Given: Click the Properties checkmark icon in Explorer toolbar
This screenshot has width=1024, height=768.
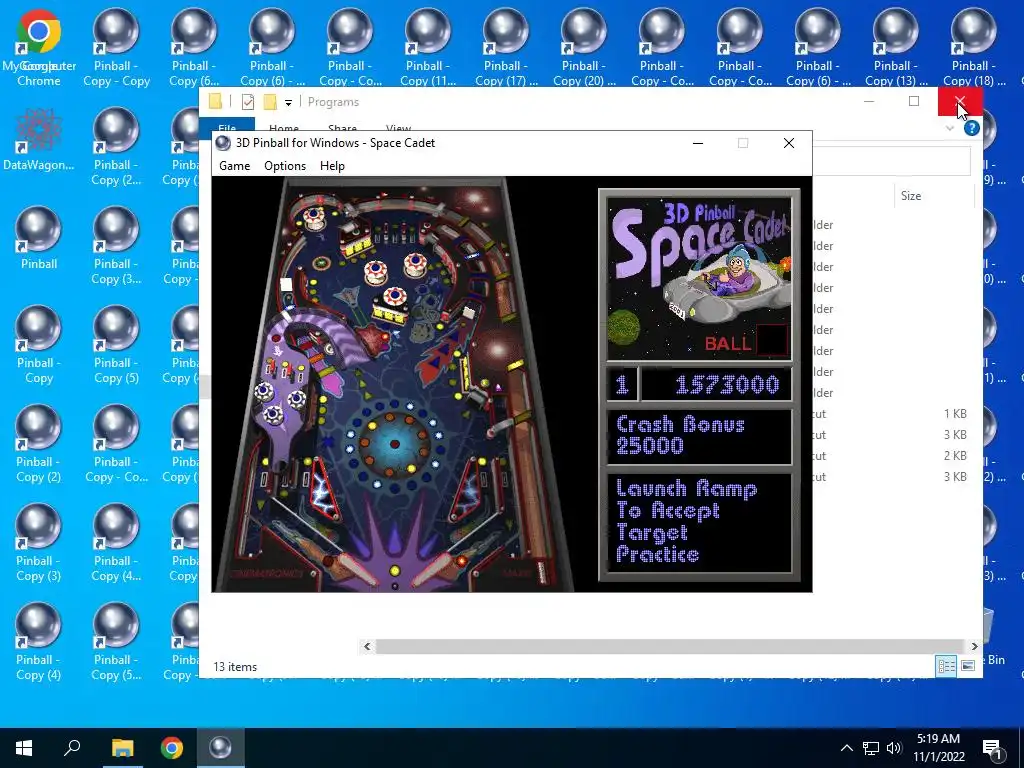Looking at the screenshot, I should tap(248, 102).
